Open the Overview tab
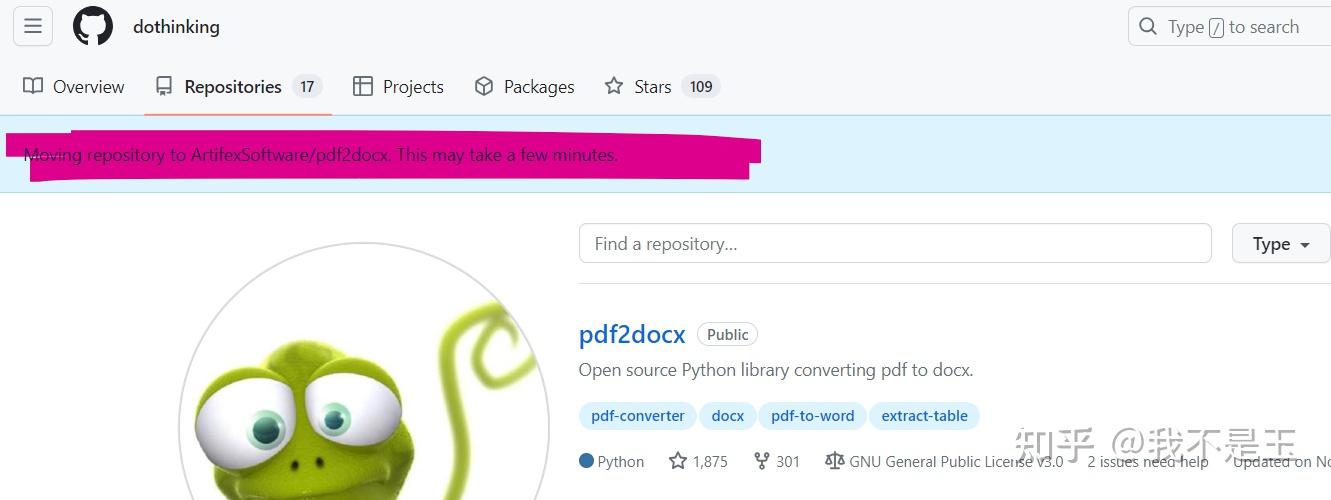 click(x=74, y=87)
